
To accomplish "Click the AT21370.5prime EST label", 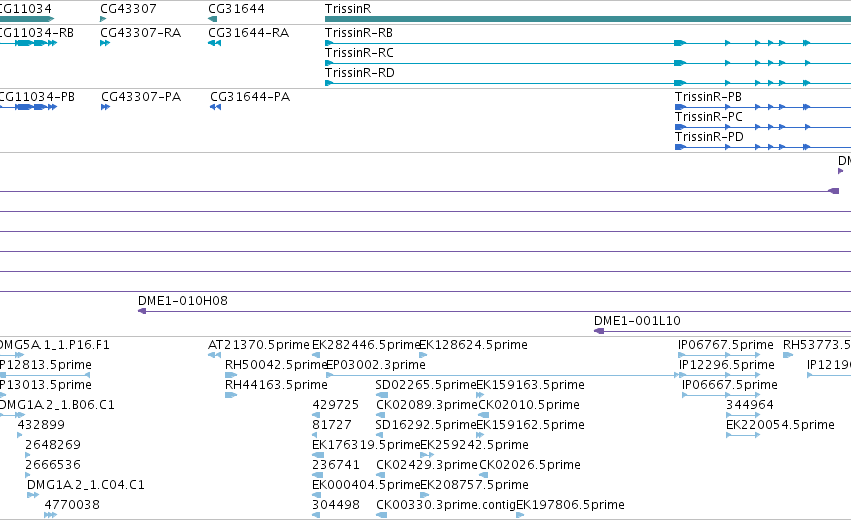I will pos(259,345).
